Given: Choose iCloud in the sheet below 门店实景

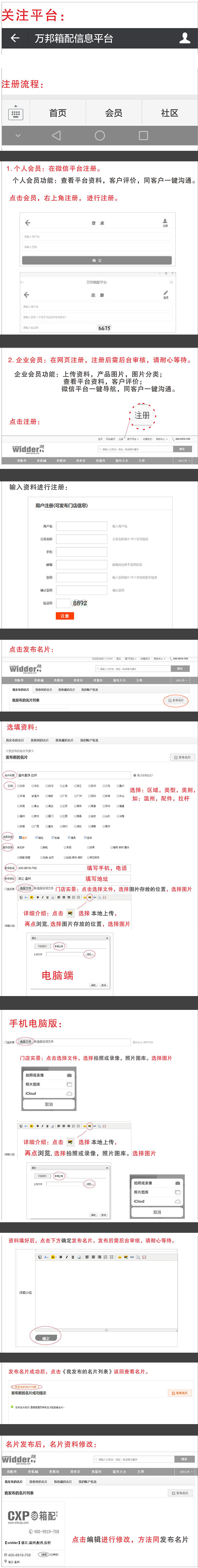Looking at the screenshot, I should click(x=49, y=1094).
